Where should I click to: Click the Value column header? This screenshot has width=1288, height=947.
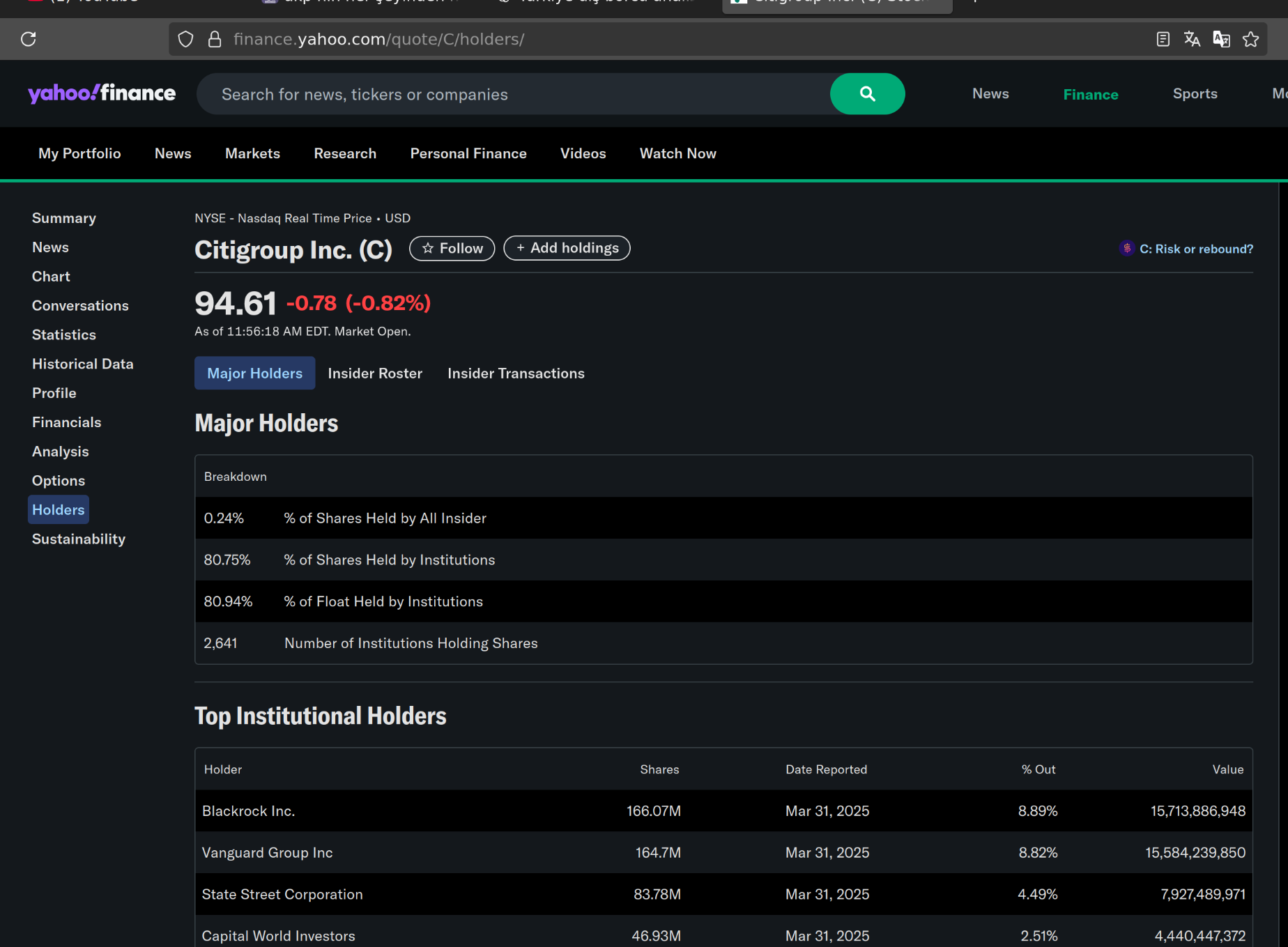point(1228,769)
